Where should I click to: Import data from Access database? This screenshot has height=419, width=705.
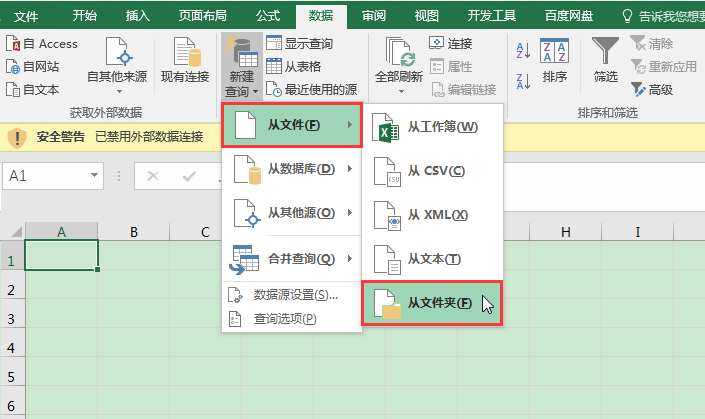(x=42, y=44)
